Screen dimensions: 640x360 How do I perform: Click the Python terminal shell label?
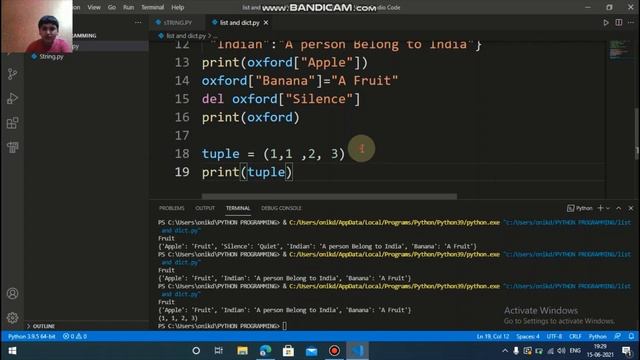point(580,208)
